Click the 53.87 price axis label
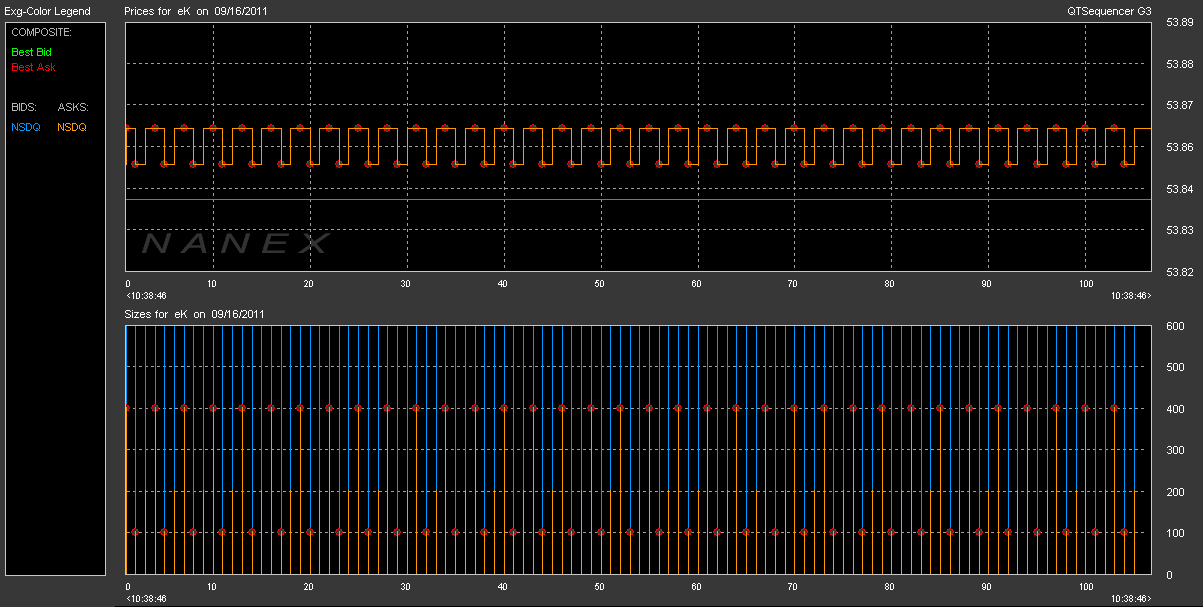Screen dimensions: 1203x607 [x=1180, y=106]
